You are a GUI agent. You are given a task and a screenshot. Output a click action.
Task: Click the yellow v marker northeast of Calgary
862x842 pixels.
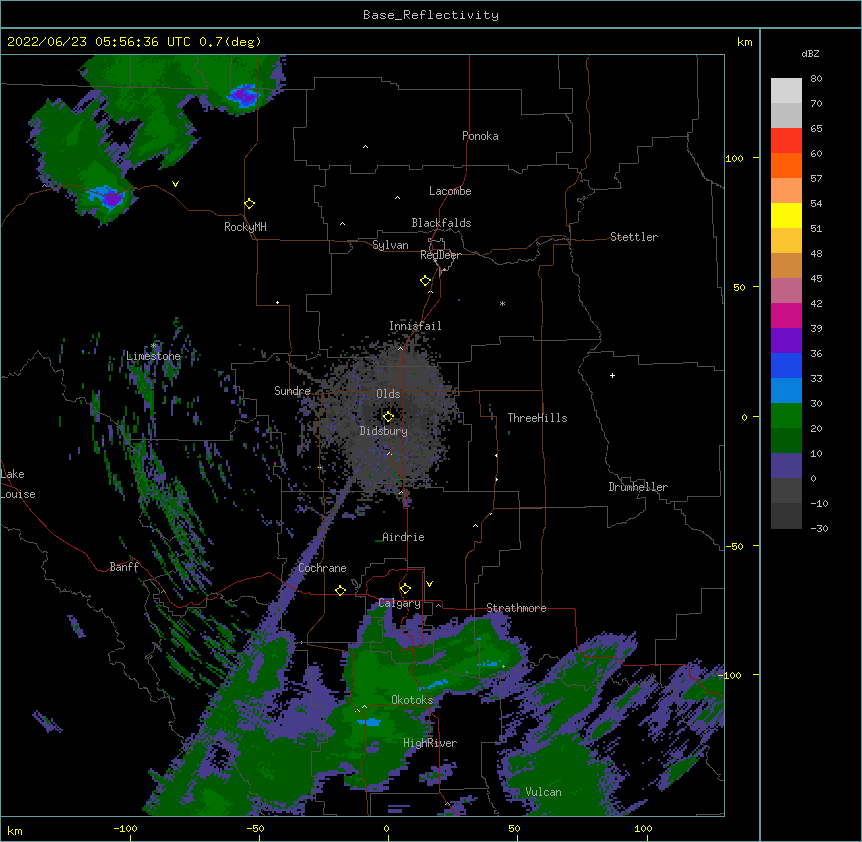coord(429,584)
